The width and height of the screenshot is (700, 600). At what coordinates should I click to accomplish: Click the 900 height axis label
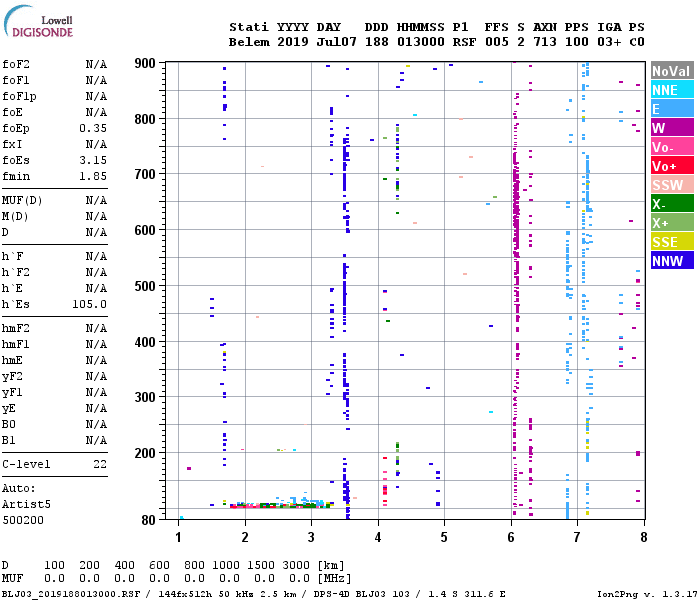click(x=145, y=63)
